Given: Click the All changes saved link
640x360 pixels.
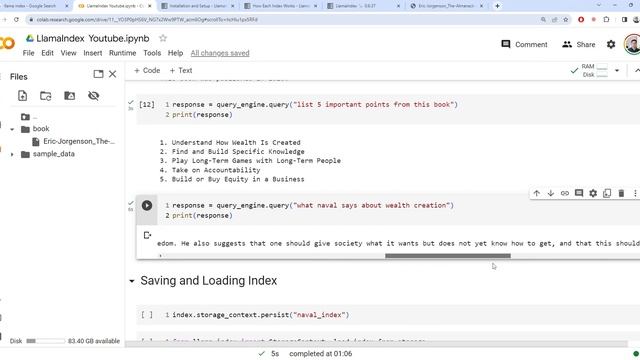Looking at the screenshot, I should coord(220,53).
